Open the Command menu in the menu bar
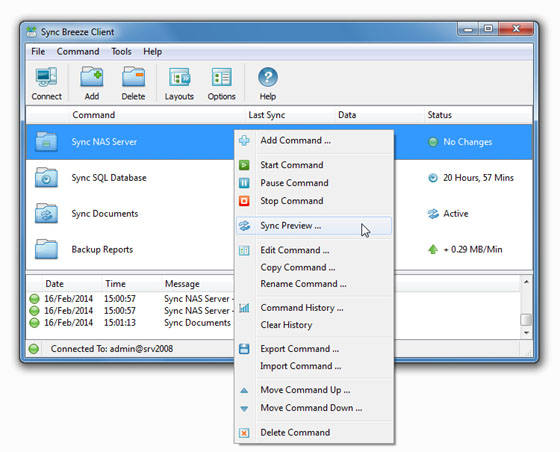The image size is (560, 452). click(78, 52)
